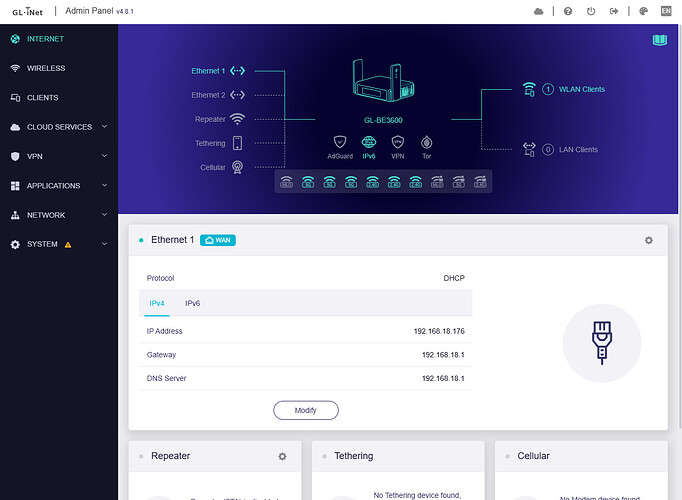The image size is (682, 500).
Task: Click the GL·iNet logo
Action: click(27, 12)
